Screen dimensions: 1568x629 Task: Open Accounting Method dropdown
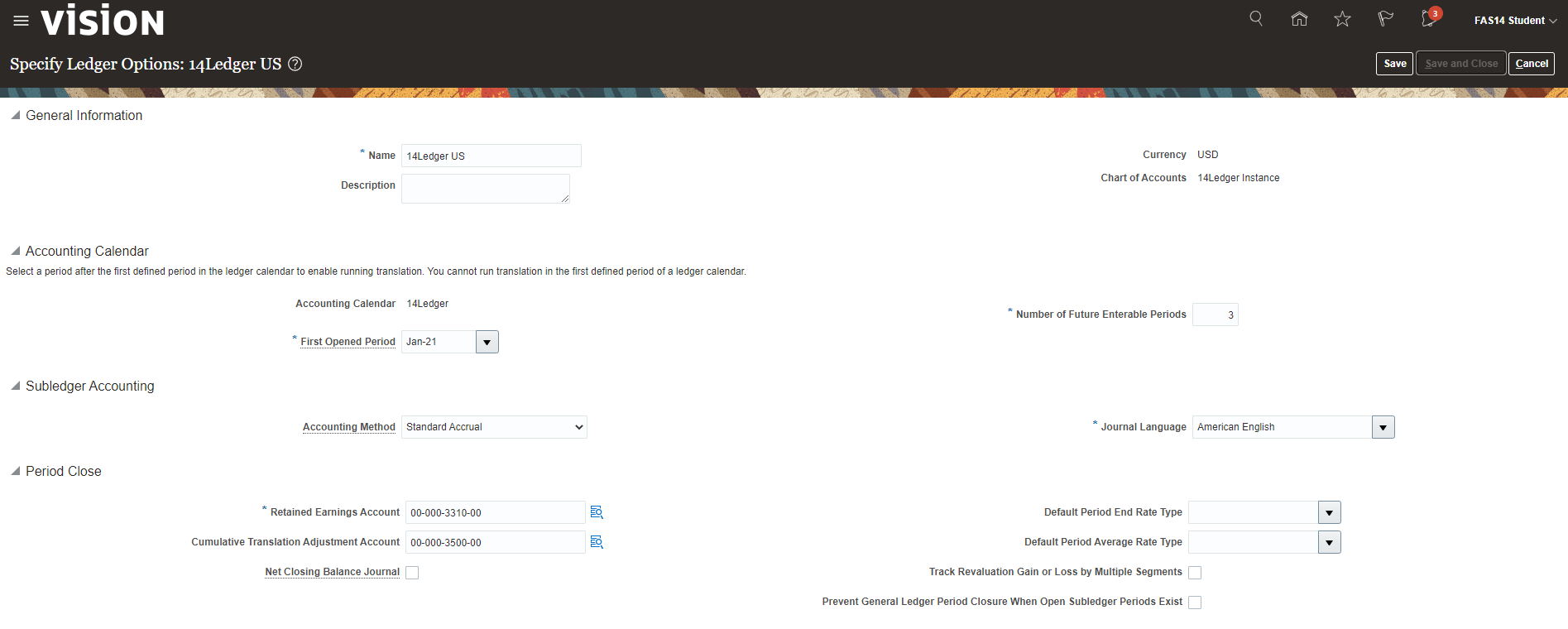[x=494, y=427]
